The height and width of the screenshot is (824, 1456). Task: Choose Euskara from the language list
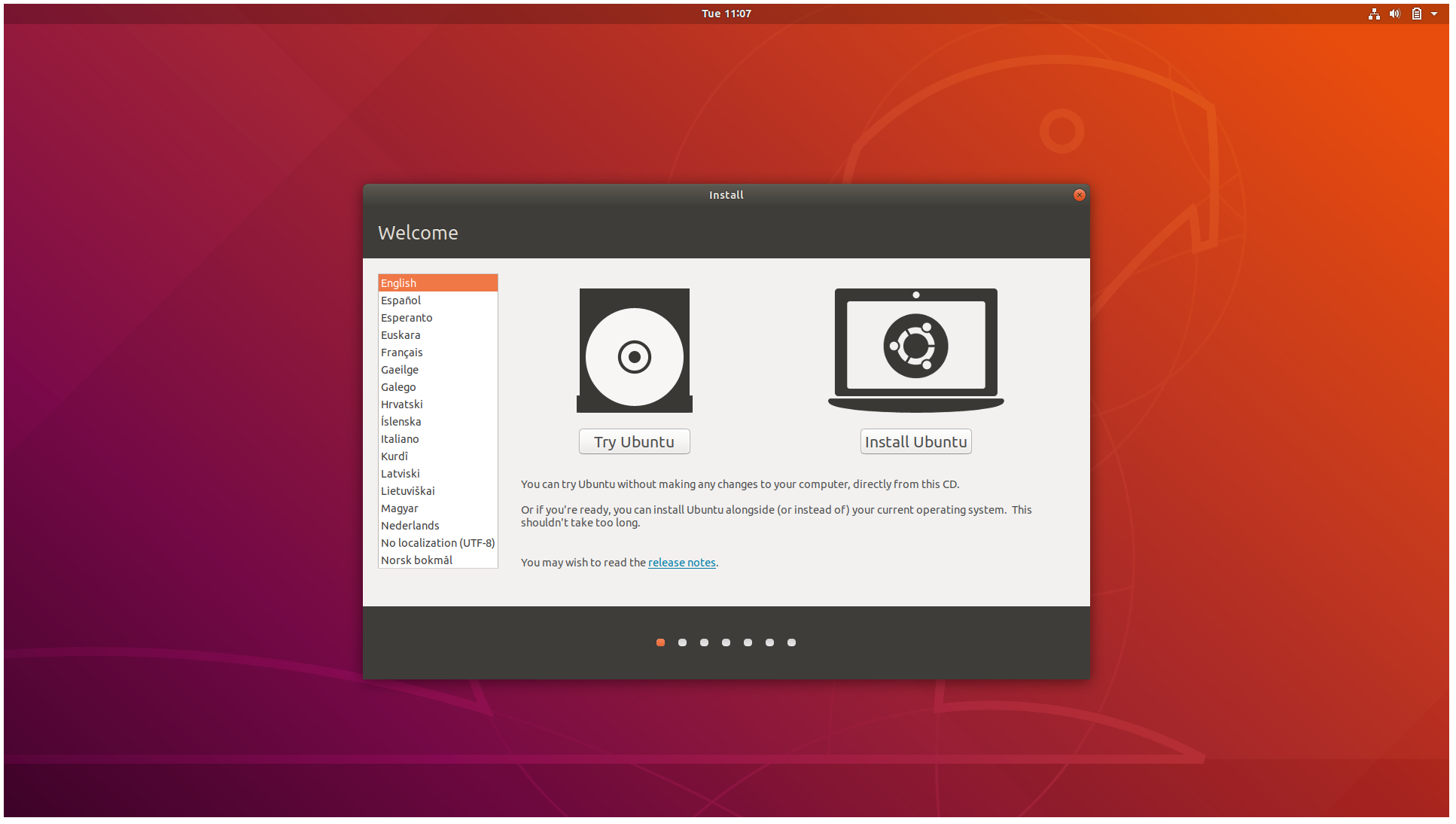[437, 335]
